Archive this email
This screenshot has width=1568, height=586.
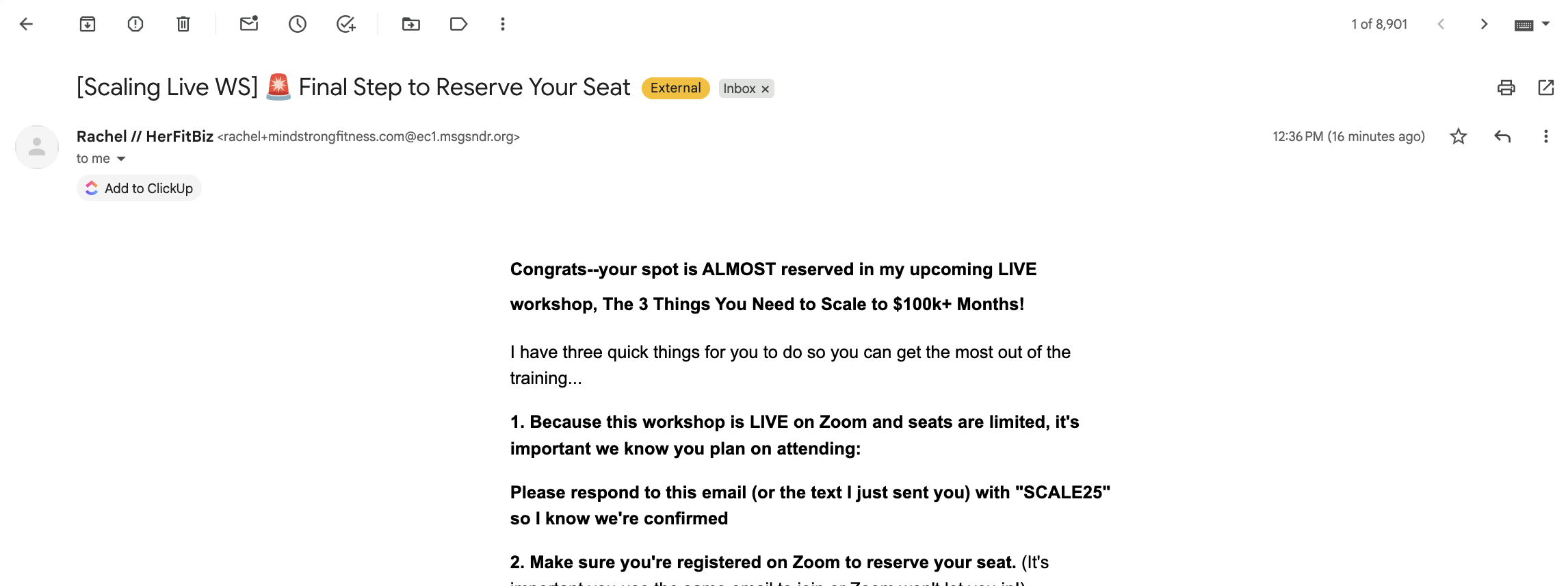[x=88, y=25]
